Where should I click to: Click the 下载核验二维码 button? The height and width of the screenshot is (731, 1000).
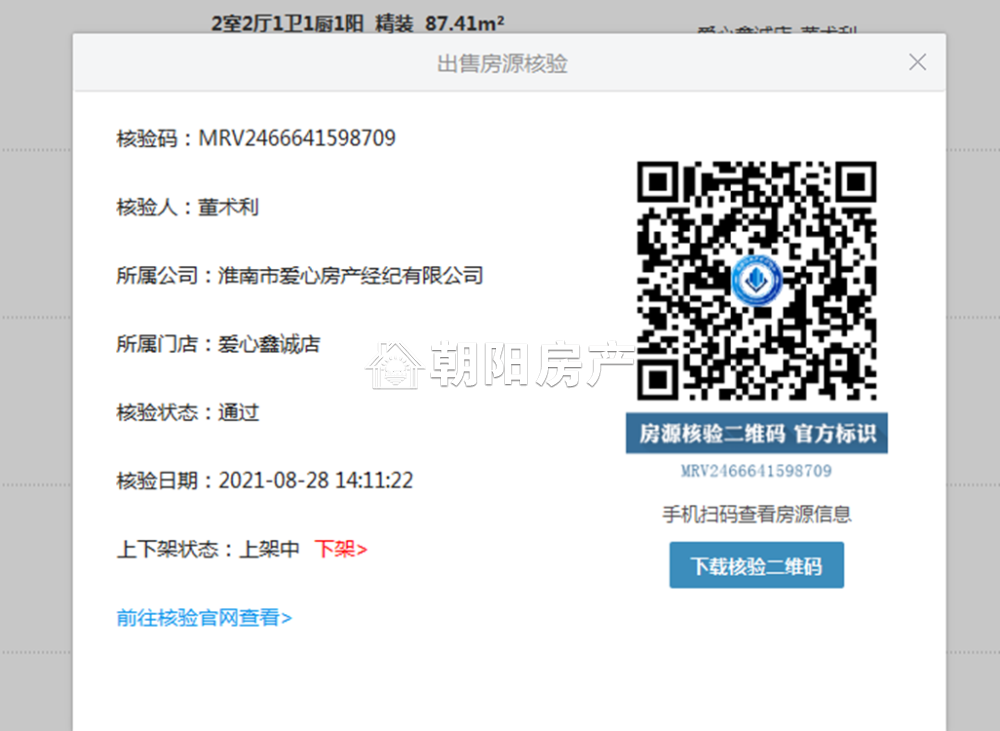click(756, 565)
